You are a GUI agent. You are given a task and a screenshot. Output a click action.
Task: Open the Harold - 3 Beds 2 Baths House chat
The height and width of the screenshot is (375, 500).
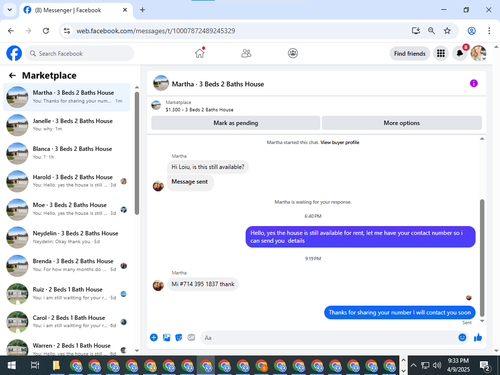(67, 181)
